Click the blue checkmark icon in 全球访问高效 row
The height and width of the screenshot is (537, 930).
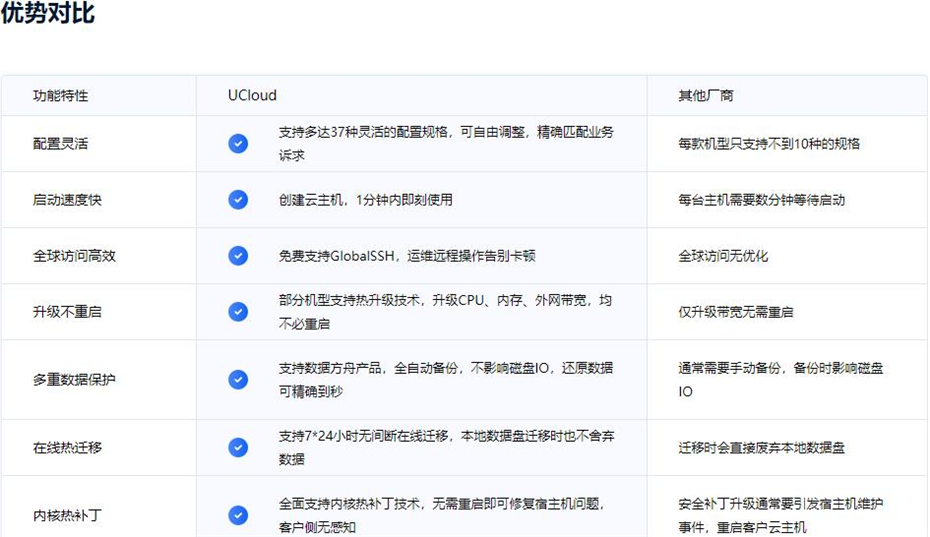click(238, 256)
